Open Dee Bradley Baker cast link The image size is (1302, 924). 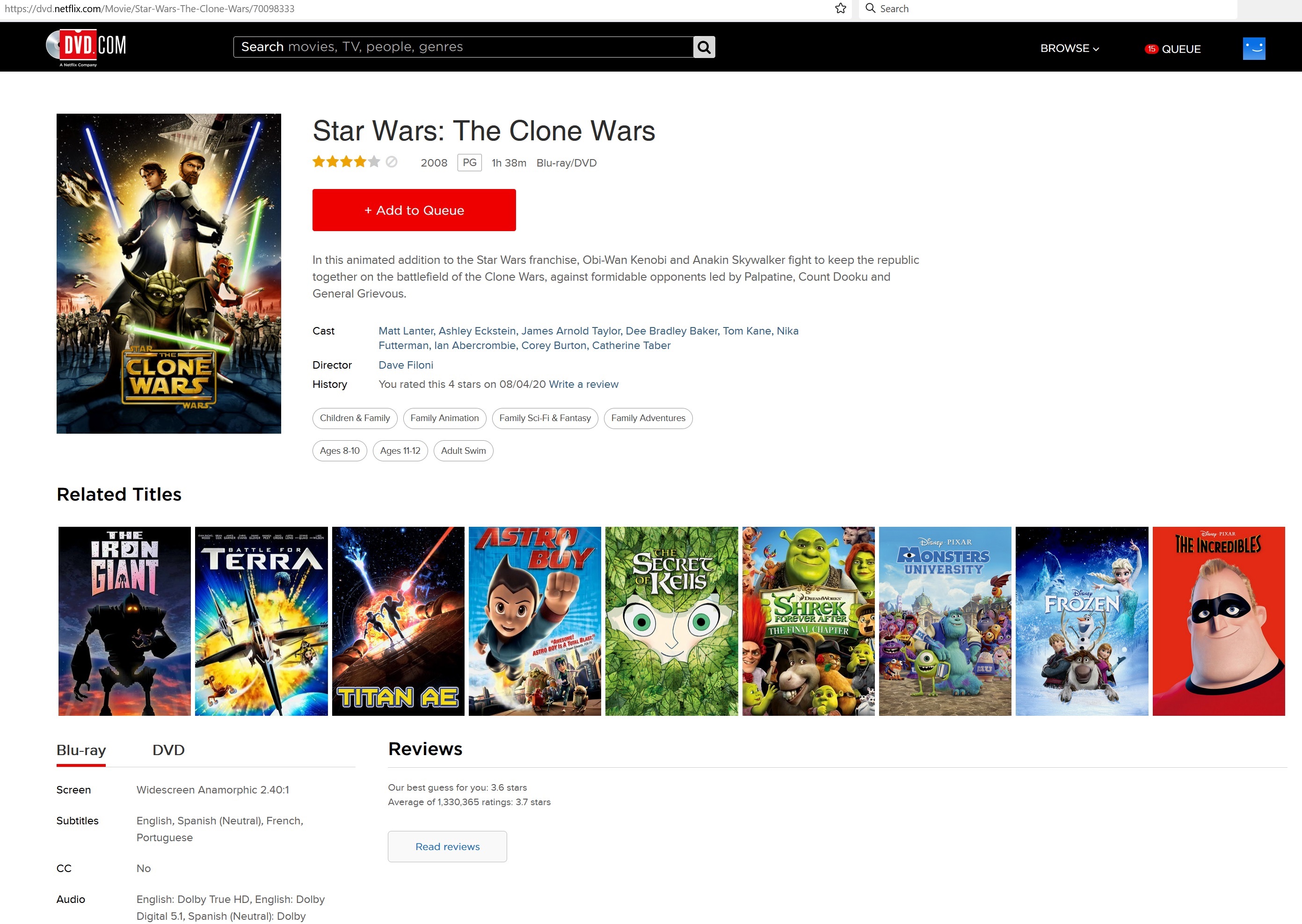672,331
